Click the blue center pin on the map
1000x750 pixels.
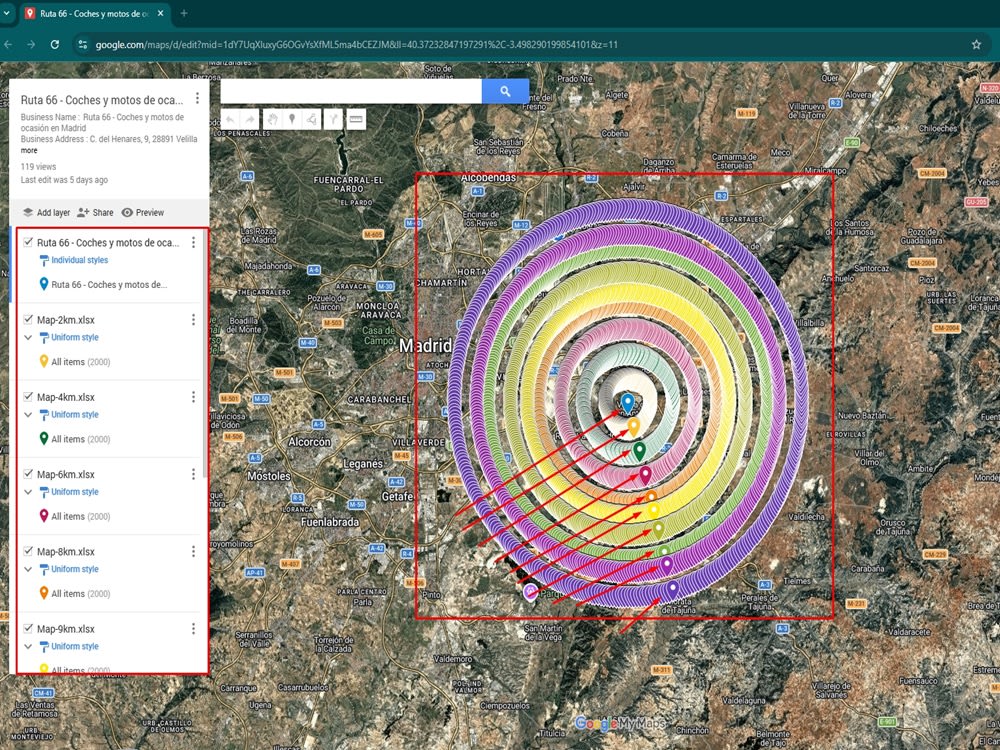[x=628, y=403]
